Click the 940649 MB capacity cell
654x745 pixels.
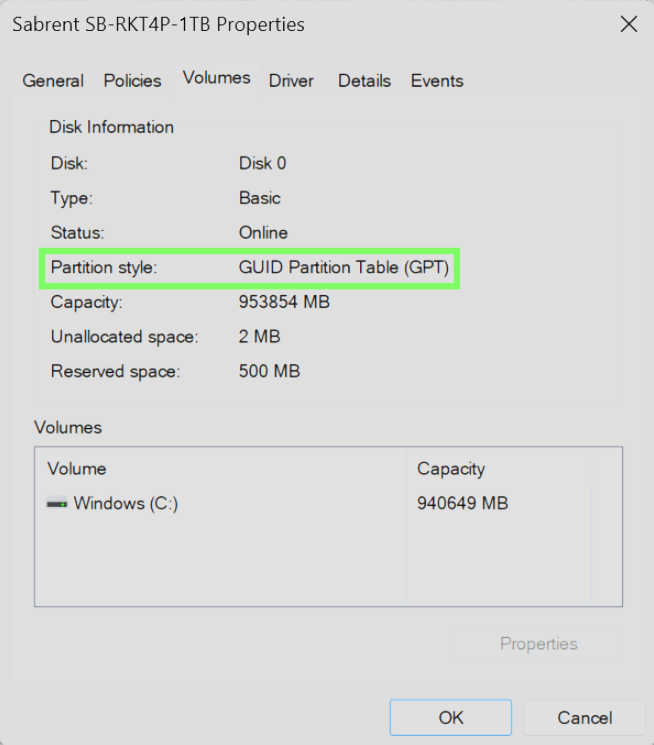coord(462,504)
